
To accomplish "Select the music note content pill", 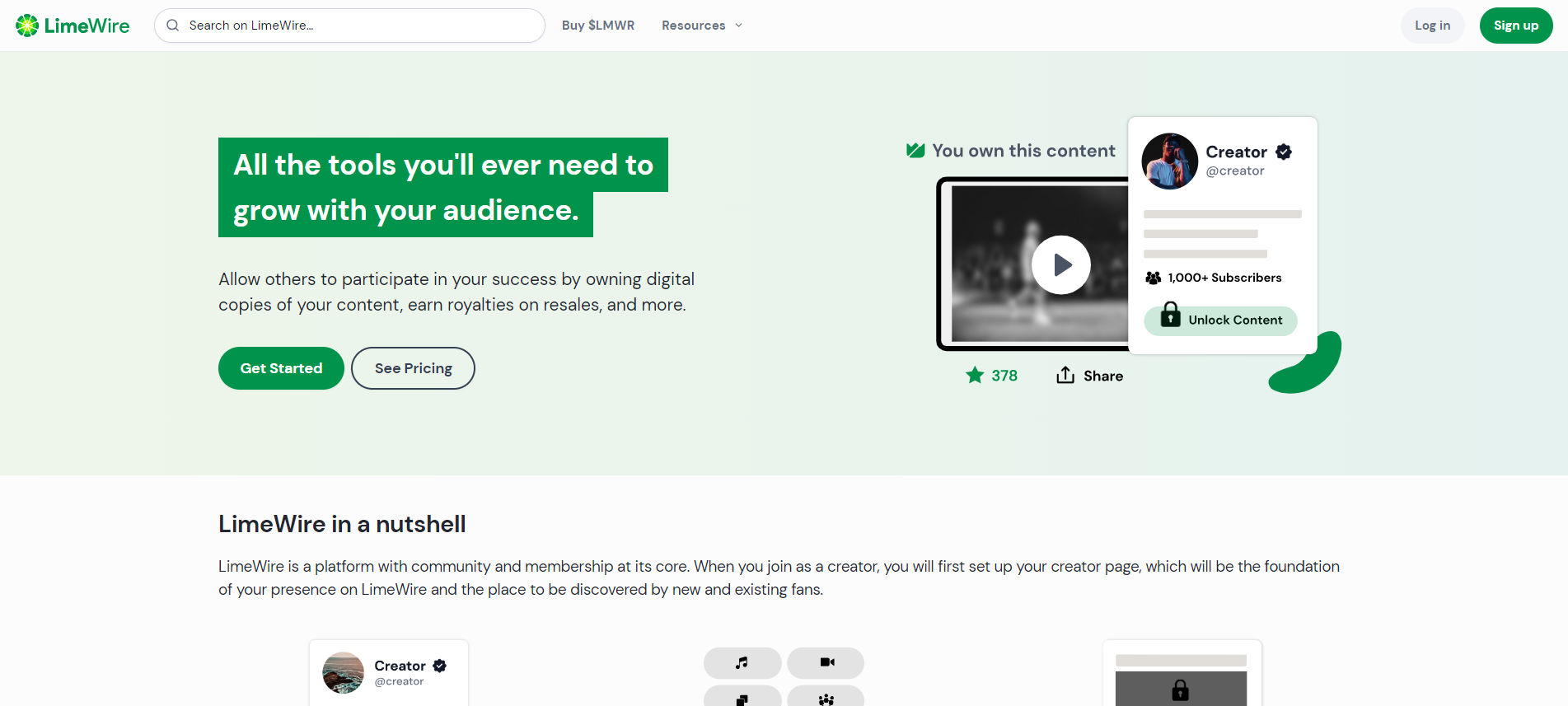I will 742,662.
